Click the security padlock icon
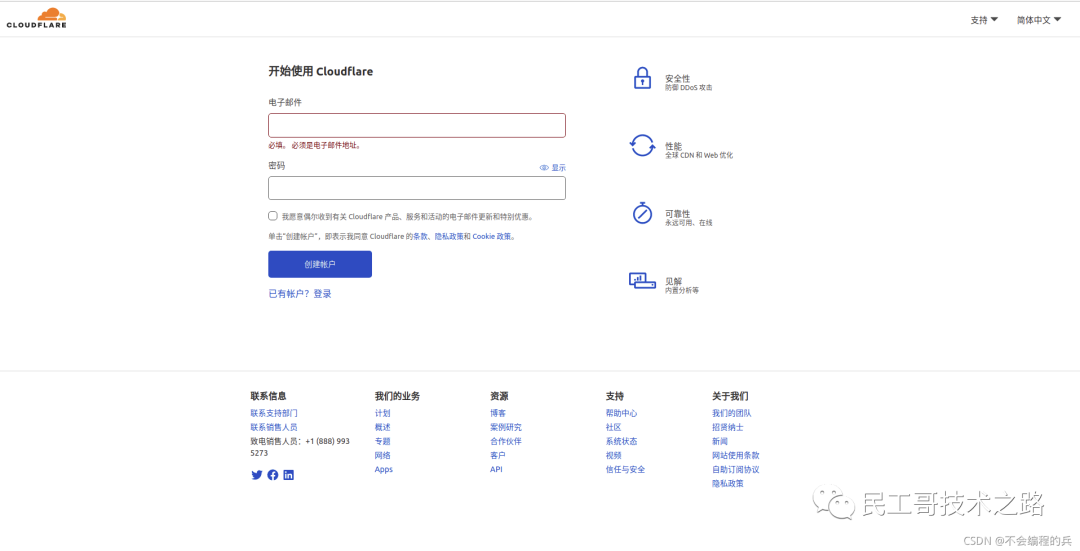The width and height of the screenshot is (1080, 551). (642, 79)
